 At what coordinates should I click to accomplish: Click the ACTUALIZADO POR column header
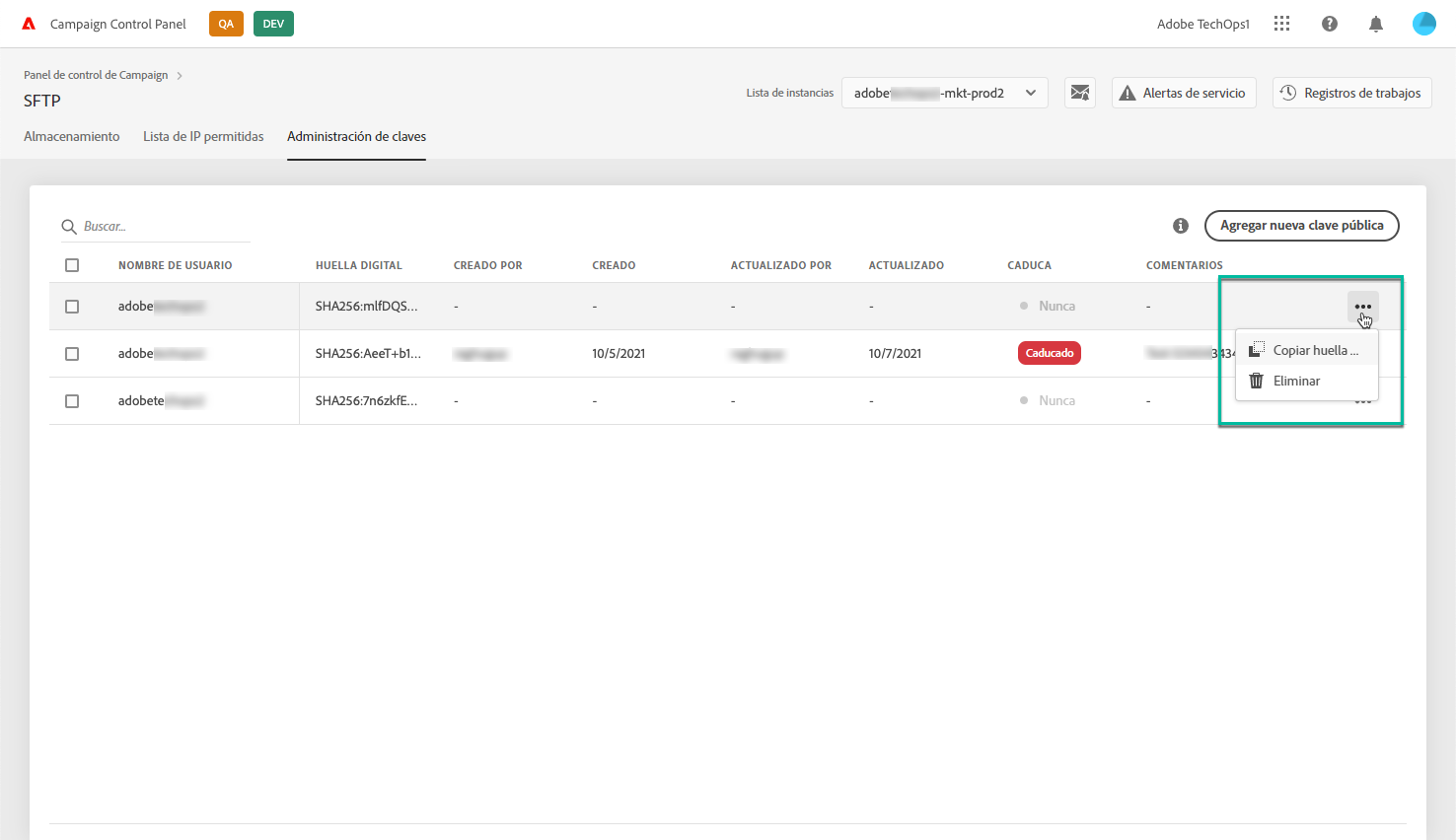tap(781, 265)
